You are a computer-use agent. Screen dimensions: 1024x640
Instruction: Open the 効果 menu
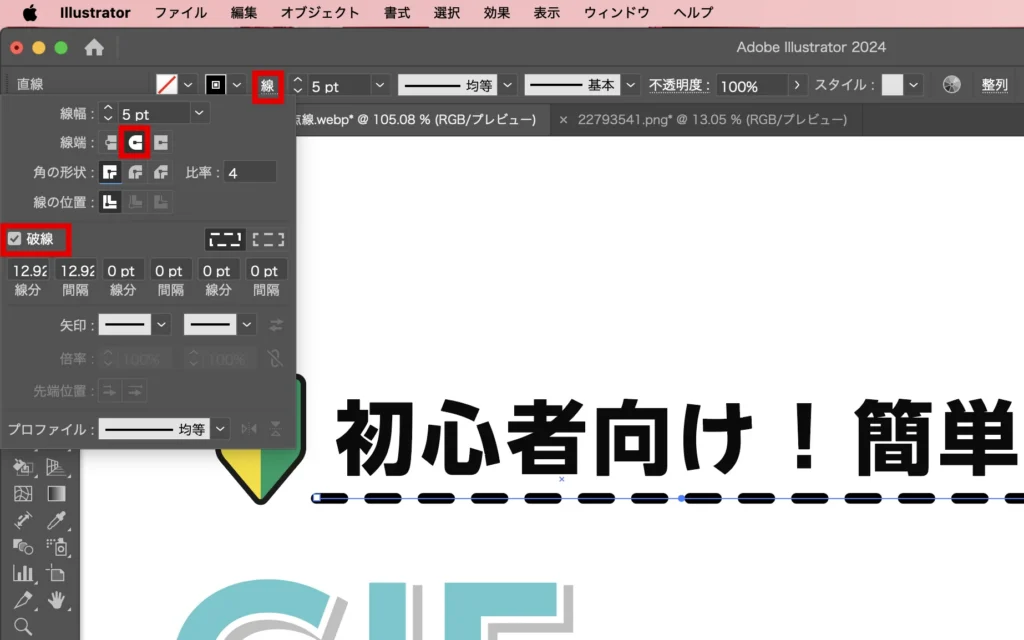pos(496,13)
